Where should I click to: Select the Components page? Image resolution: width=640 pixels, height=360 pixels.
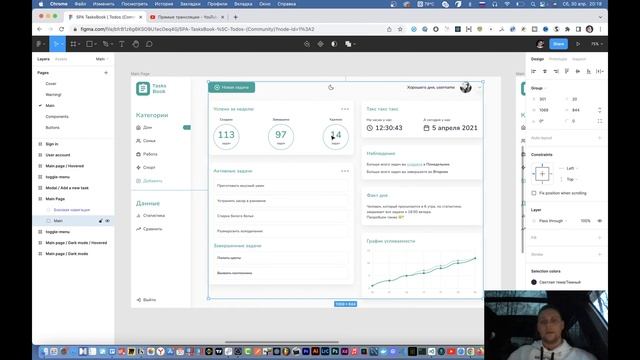57,117
